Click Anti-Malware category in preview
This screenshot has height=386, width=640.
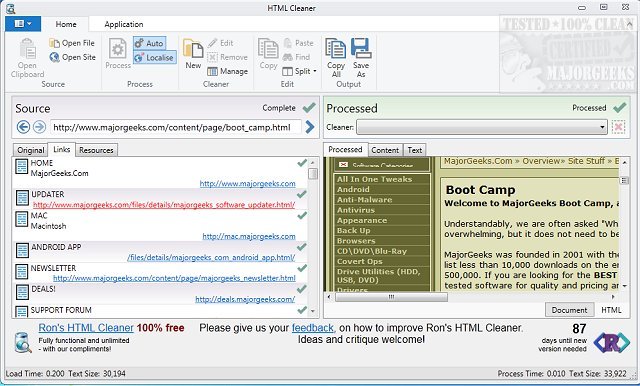(364, 200)
